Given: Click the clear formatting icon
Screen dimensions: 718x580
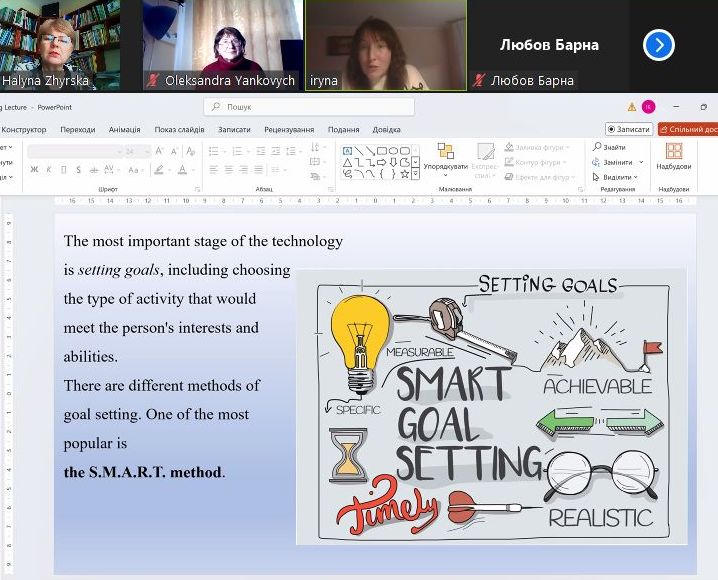Looking at the screenshot, I should 188,151.
